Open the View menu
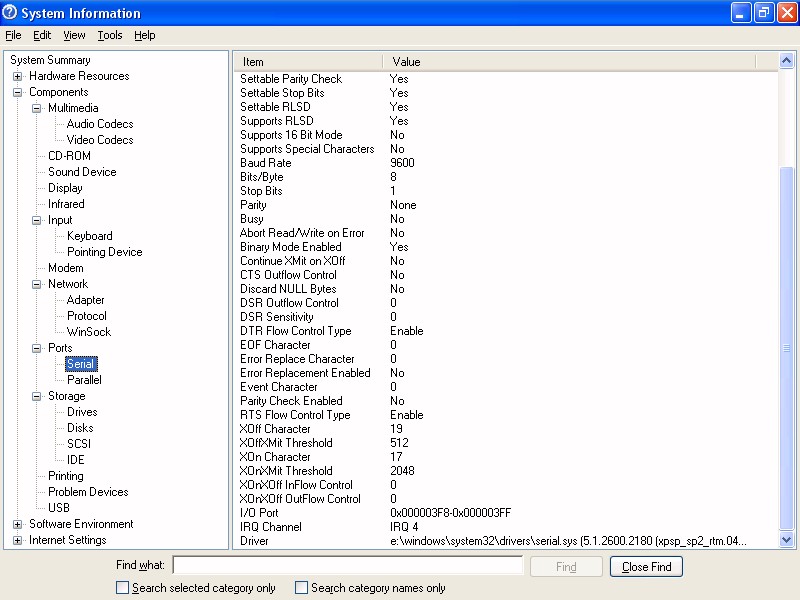 tap(74, 35)
